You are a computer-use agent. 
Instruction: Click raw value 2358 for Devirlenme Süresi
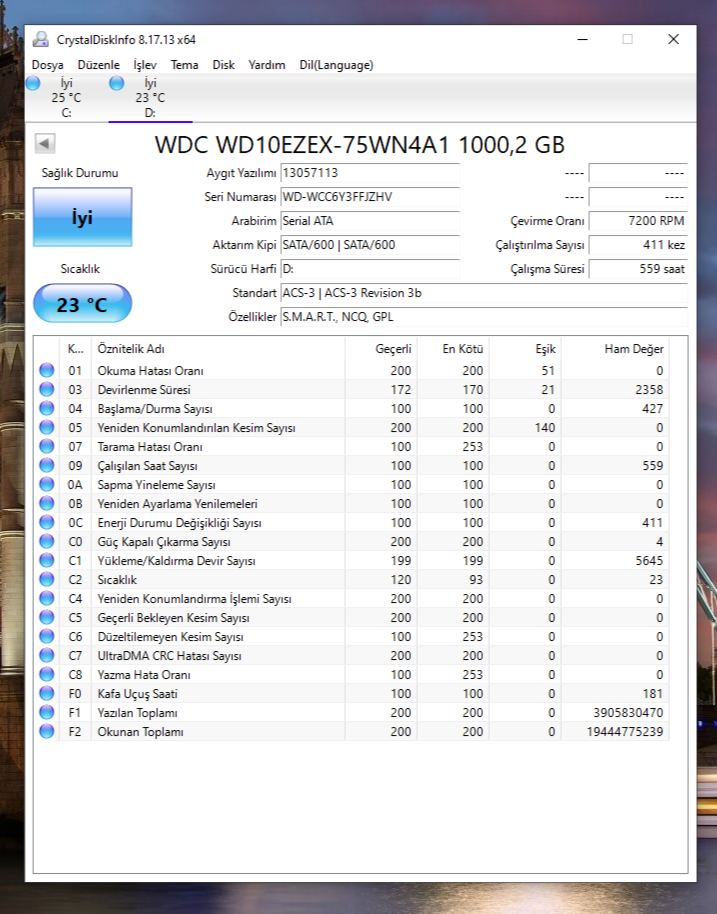point(649,389)
